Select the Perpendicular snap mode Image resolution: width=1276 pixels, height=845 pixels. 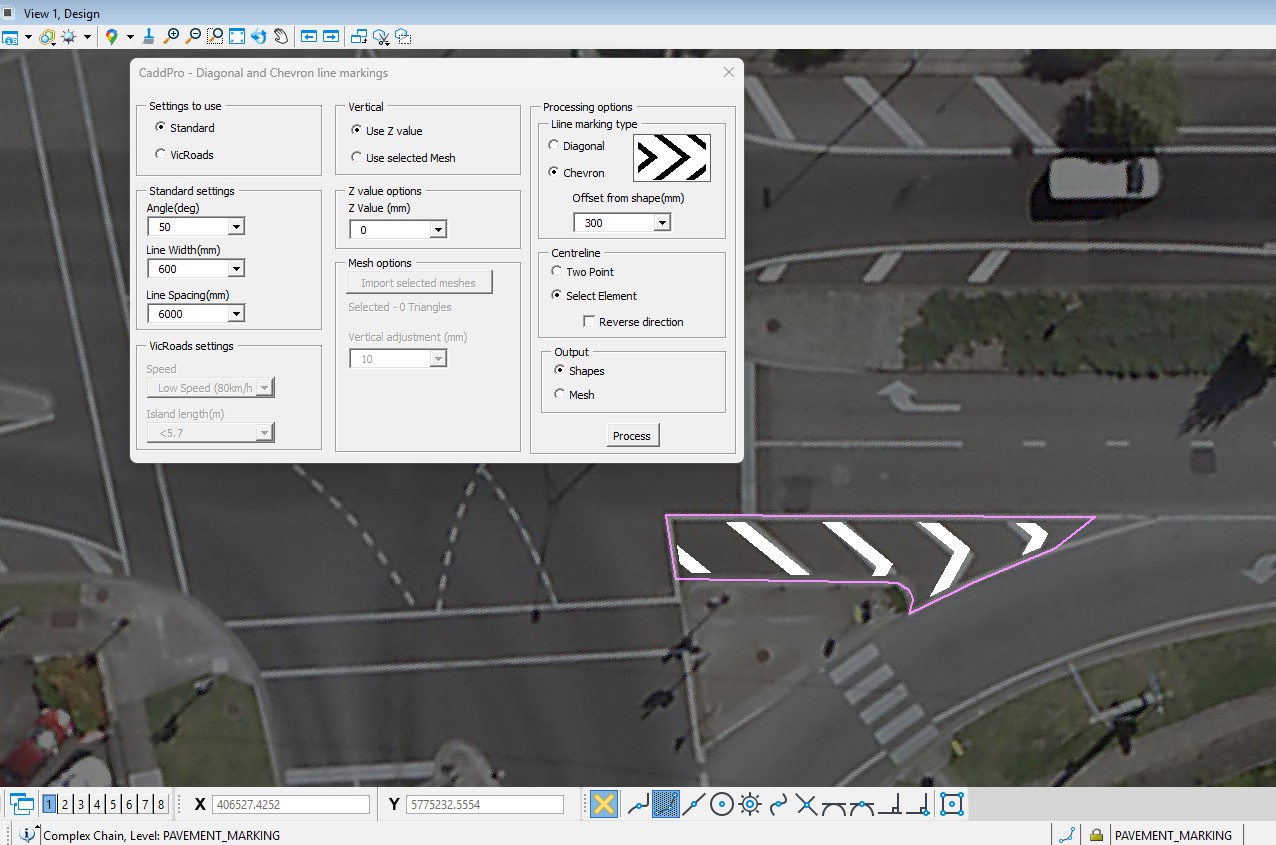(888, 803)
